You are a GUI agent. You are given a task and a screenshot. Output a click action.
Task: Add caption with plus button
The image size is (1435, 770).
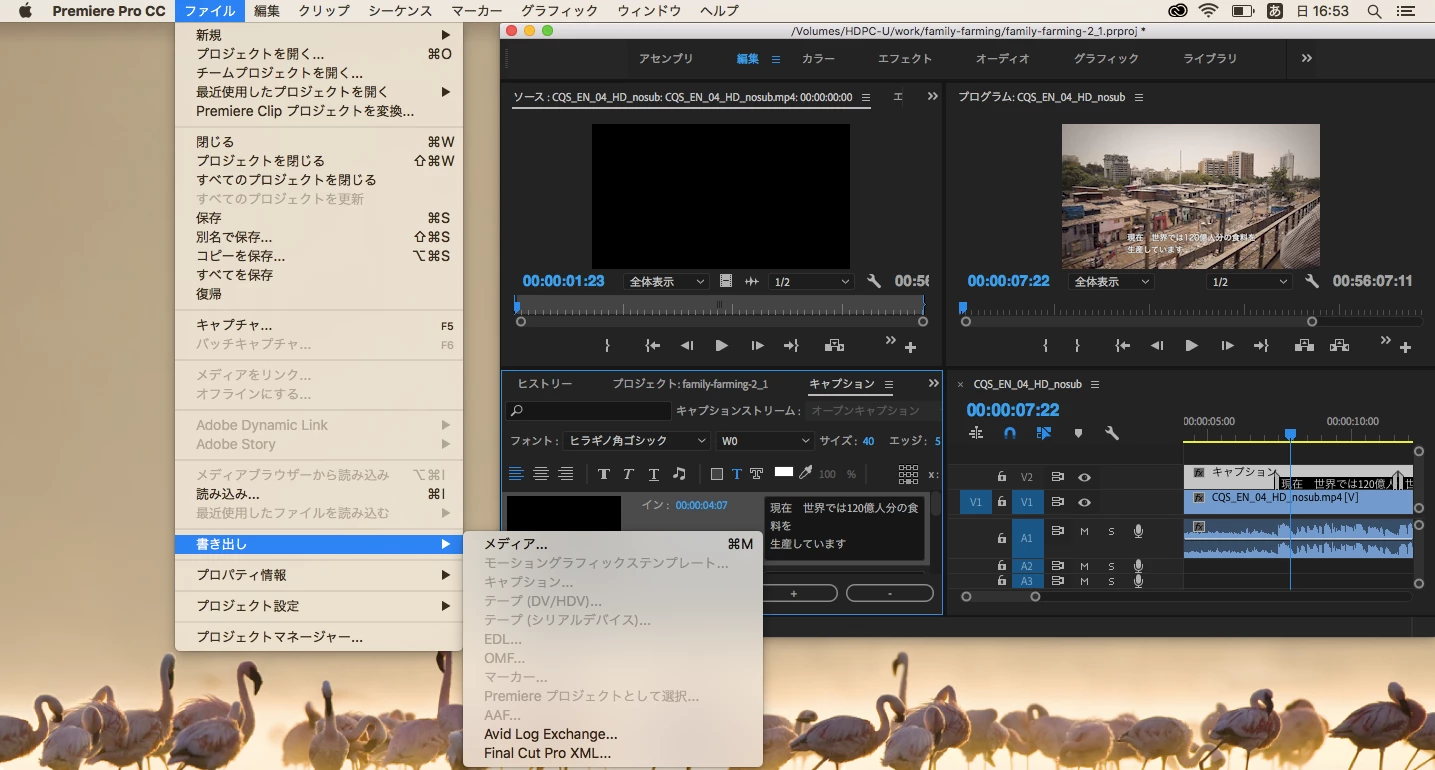coord(794,593)
